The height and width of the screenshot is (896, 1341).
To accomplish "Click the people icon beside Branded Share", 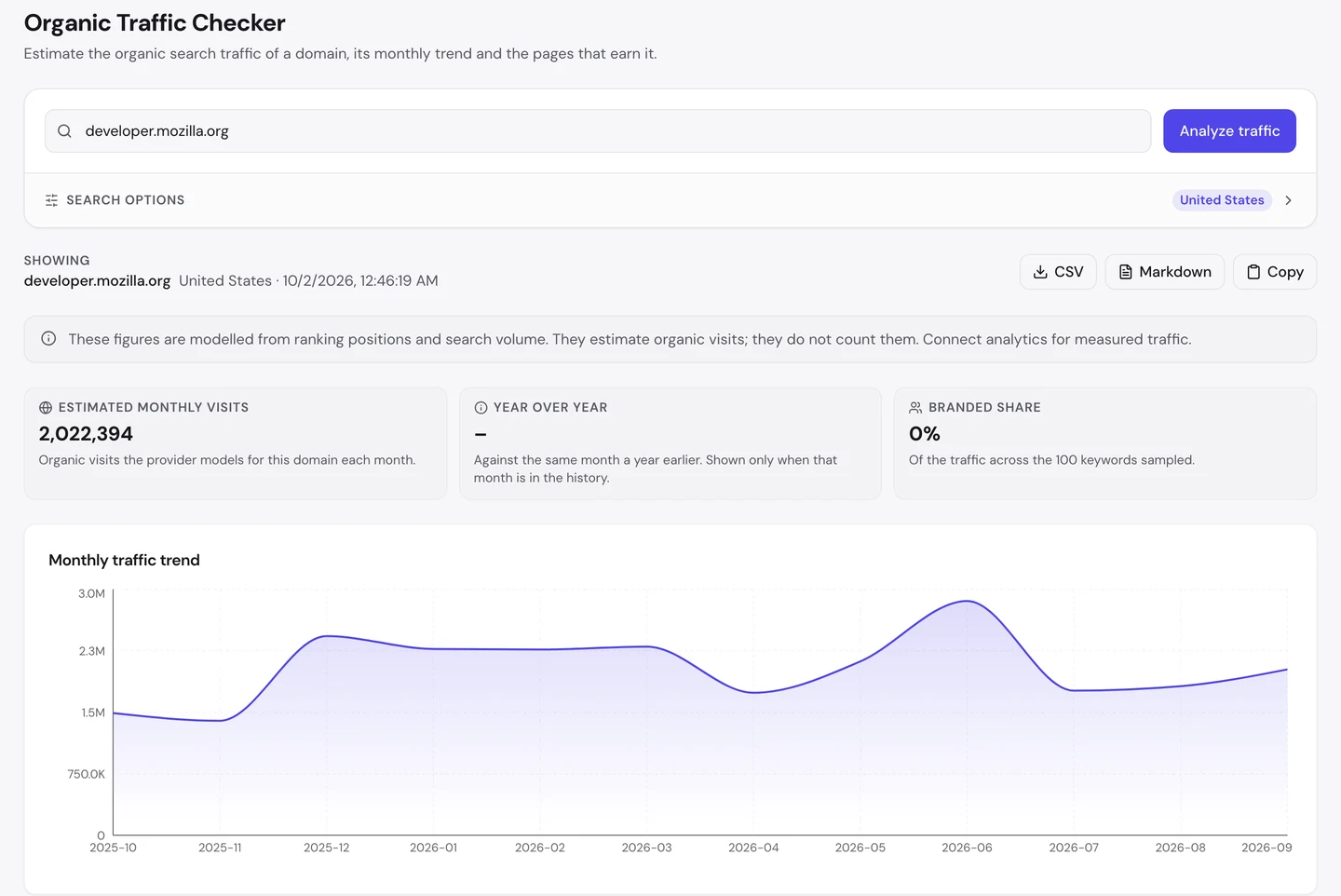I will point(915,408).
